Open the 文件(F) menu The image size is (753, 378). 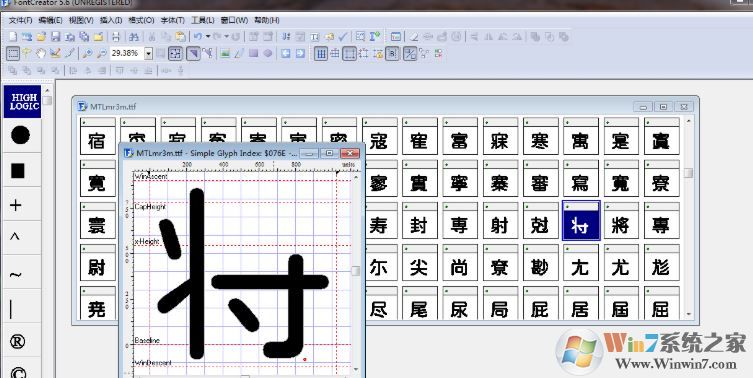coord(20,20)
